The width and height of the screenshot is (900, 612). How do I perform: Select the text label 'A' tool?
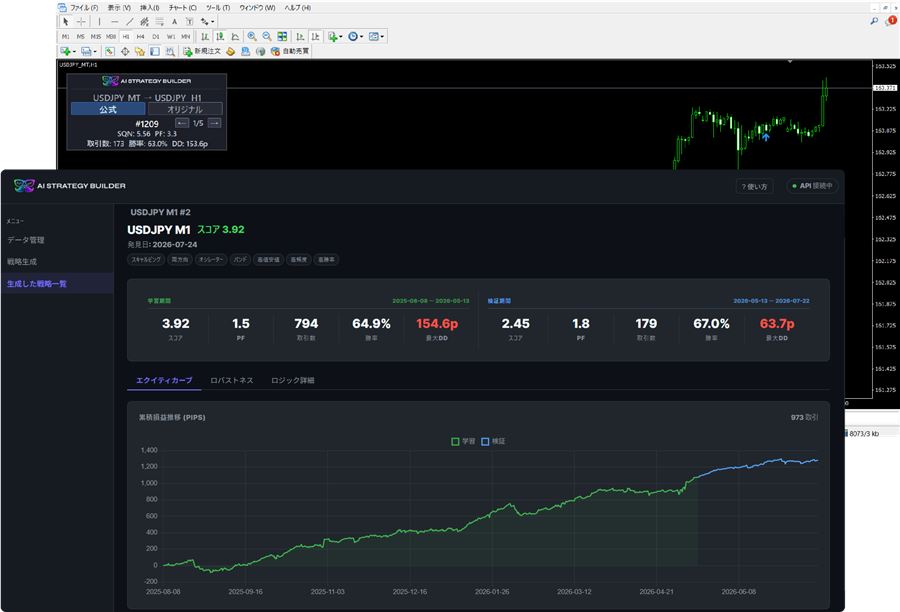coord(174,22)
